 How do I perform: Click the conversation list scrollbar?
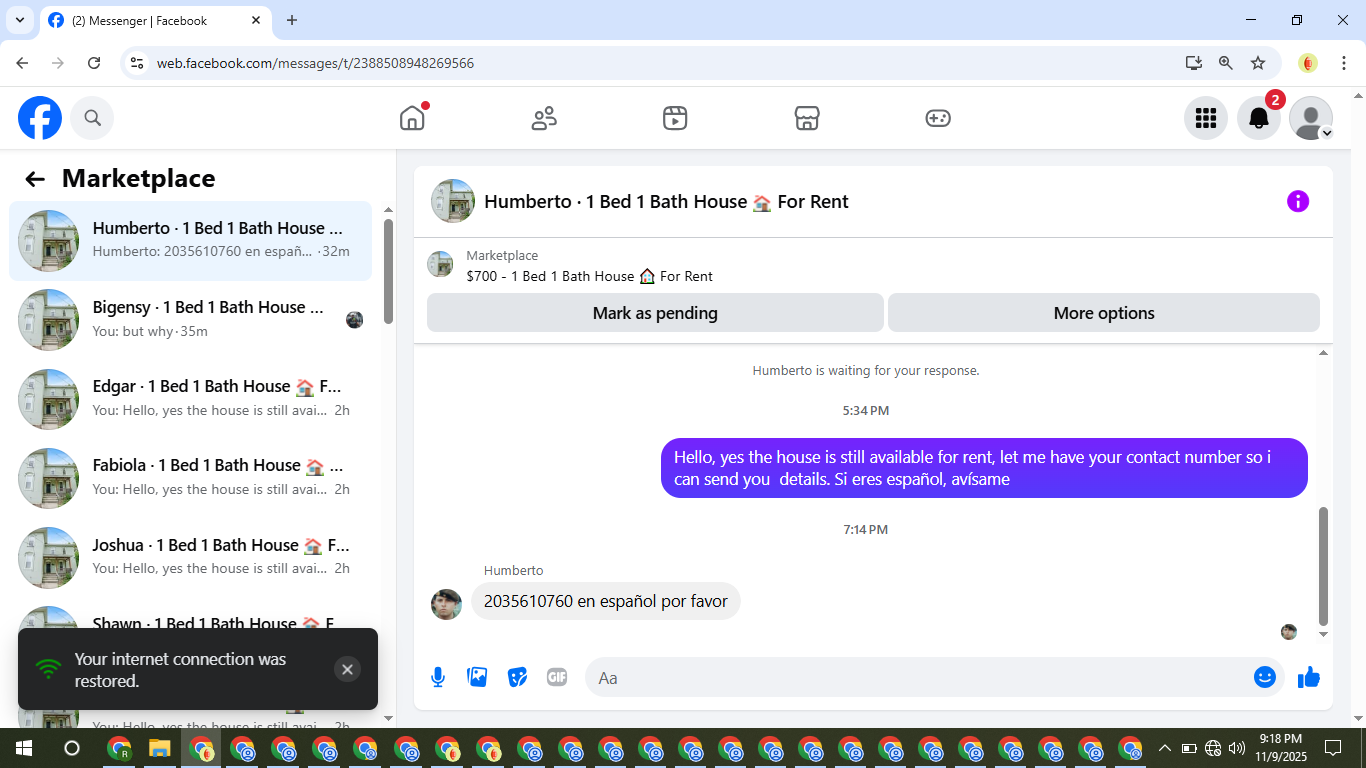click(x=388, y=270)
